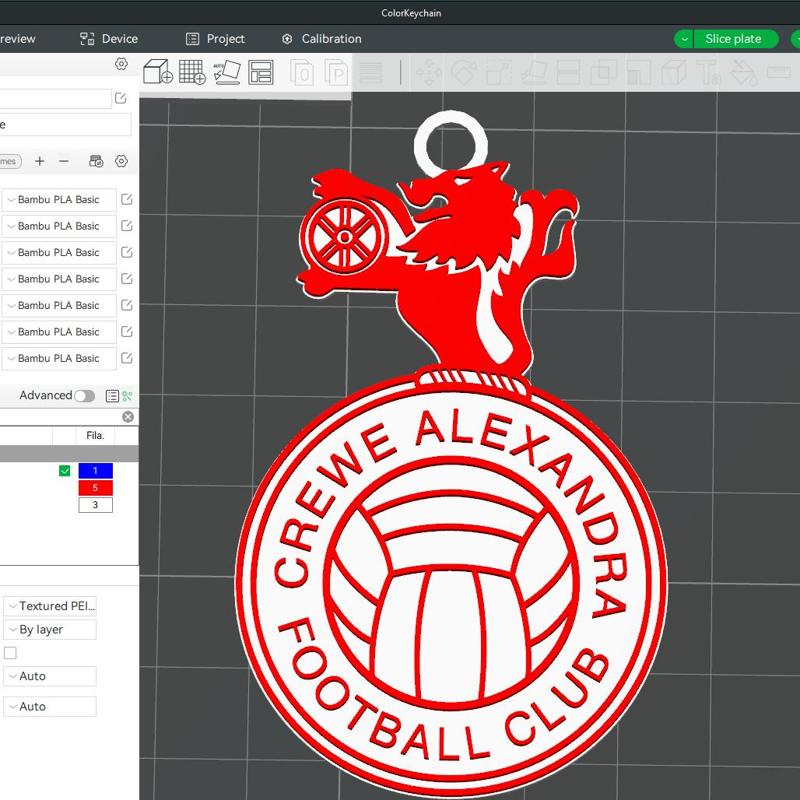Switch to the Preview tab
Viewport: 800px width, 800px height.
[17, 39]
